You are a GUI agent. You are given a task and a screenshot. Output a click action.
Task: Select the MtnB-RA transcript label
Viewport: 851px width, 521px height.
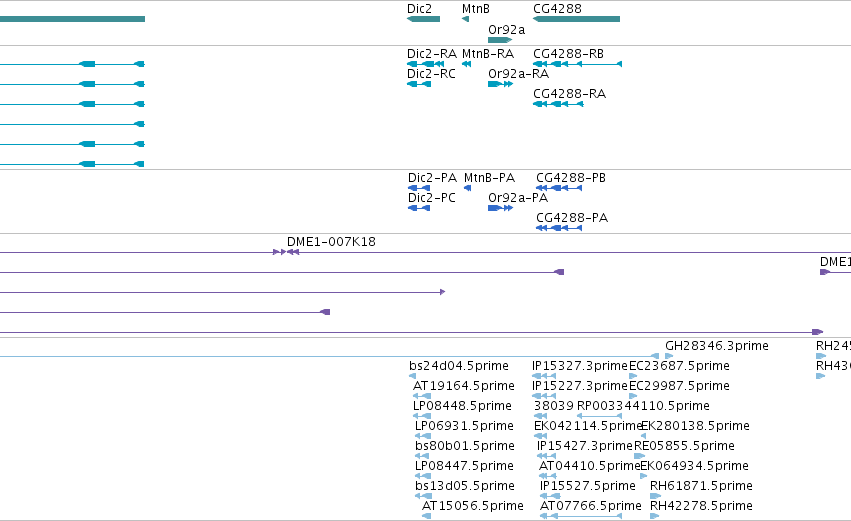(488, 54)
